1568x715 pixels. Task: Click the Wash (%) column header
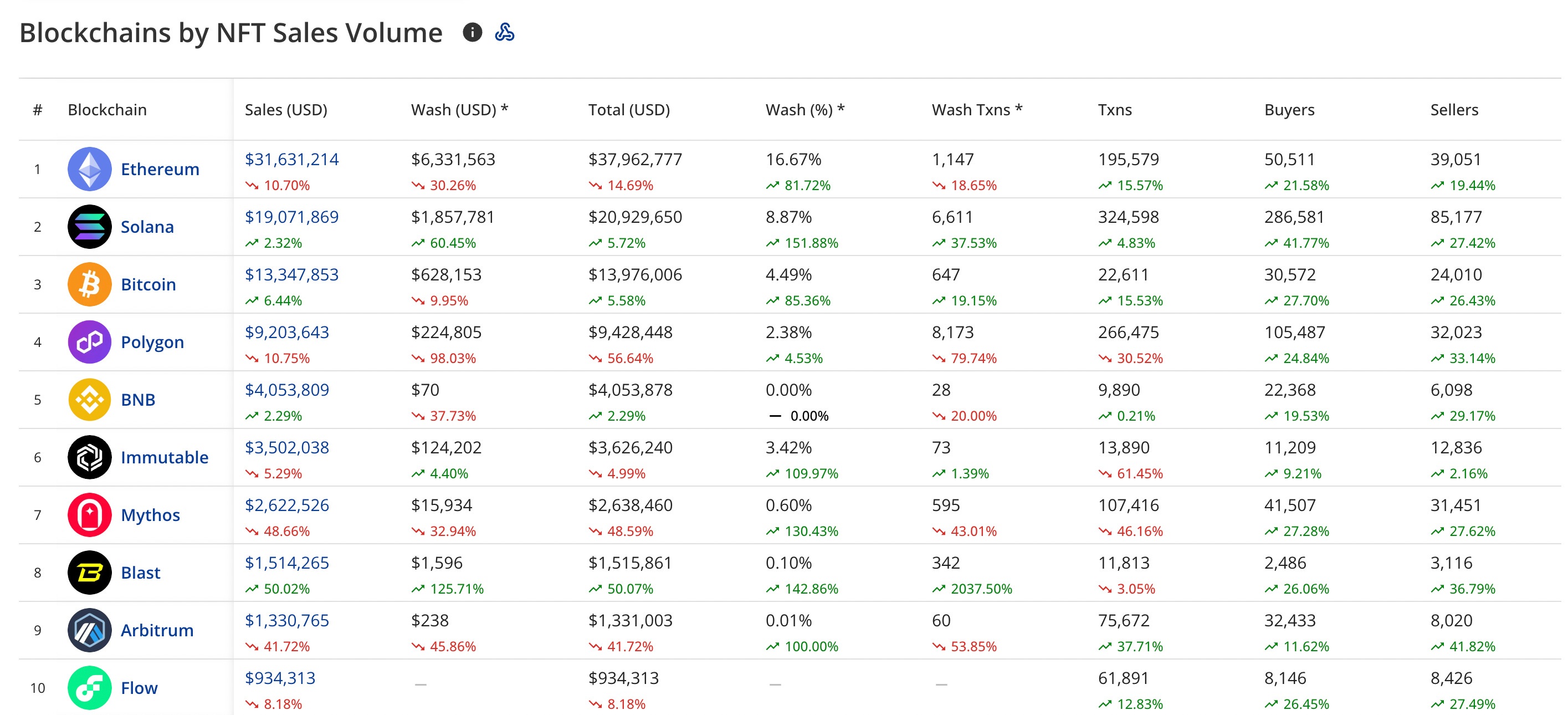804,110
